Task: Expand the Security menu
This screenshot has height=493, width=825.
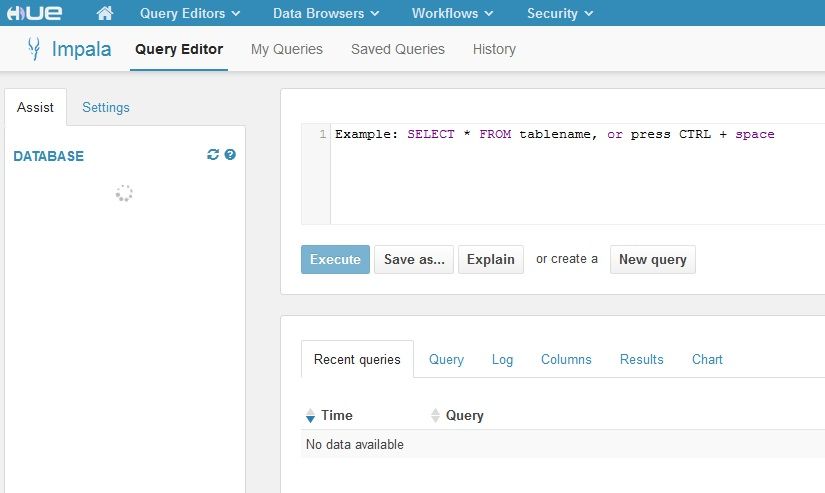Action: click(x=560, y=13)
